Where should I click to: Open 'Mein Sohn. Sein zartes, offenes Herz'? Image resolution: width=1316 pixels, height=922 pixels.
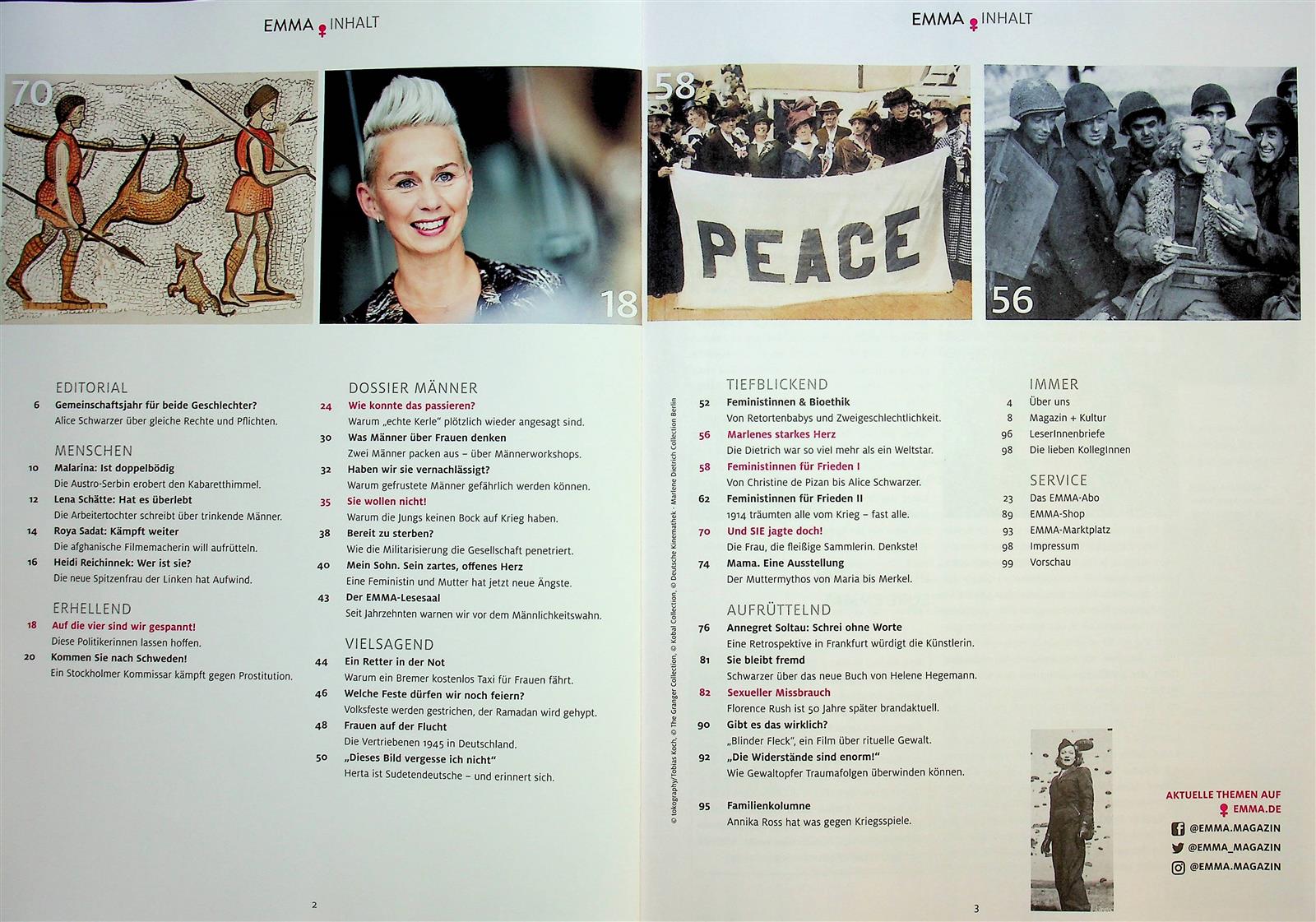[x=434, y=566]
